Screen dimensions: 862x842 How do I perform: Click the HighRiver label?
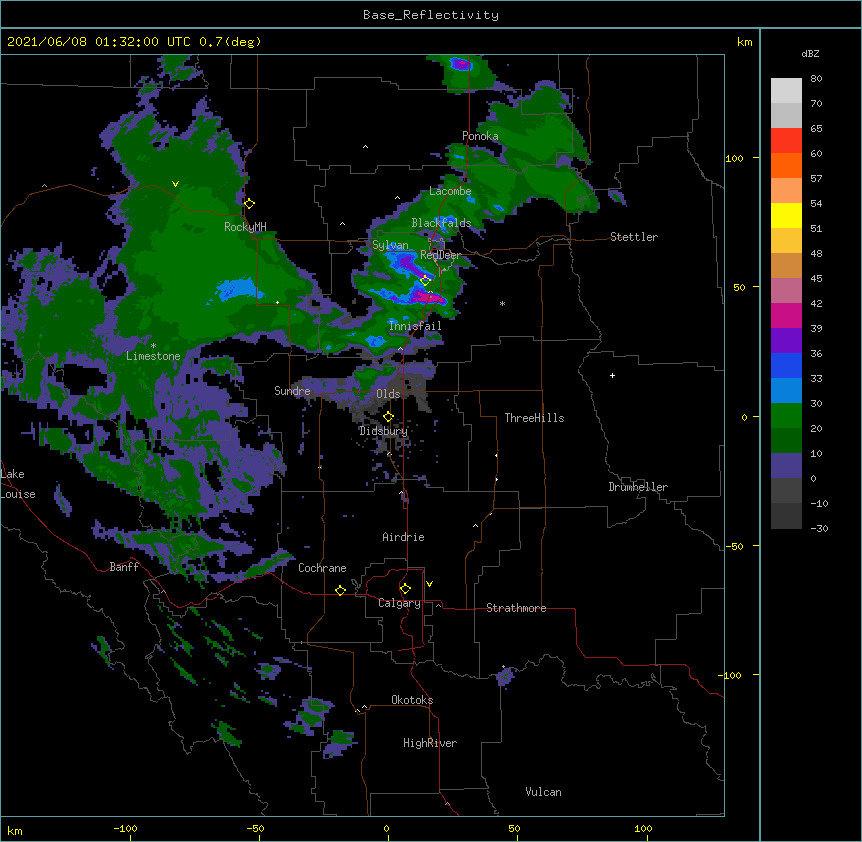coord(430,743)
